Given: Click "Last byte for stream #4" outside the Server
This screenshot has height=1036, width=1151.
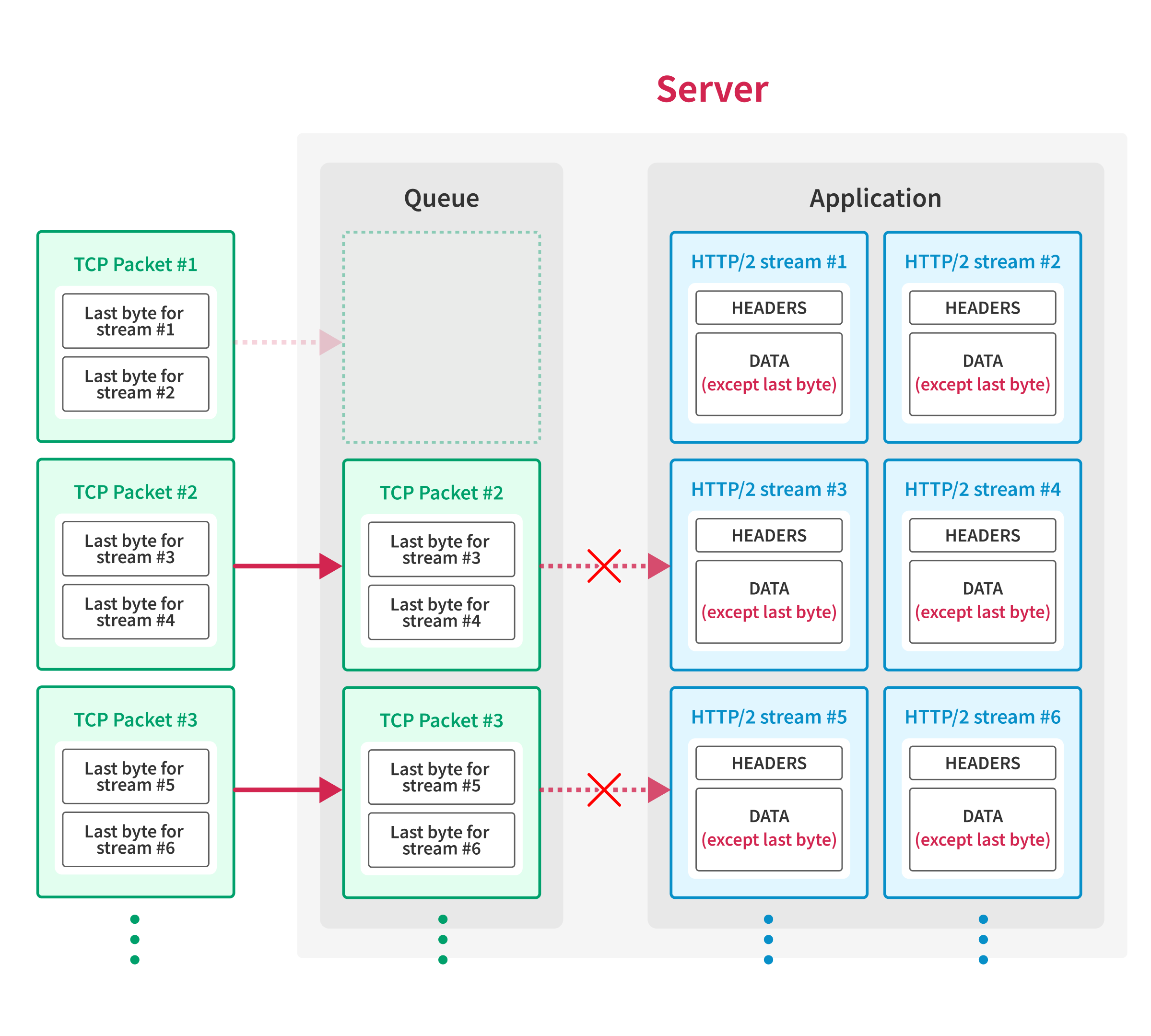Looking at the screenshot, I should [135, 612].
